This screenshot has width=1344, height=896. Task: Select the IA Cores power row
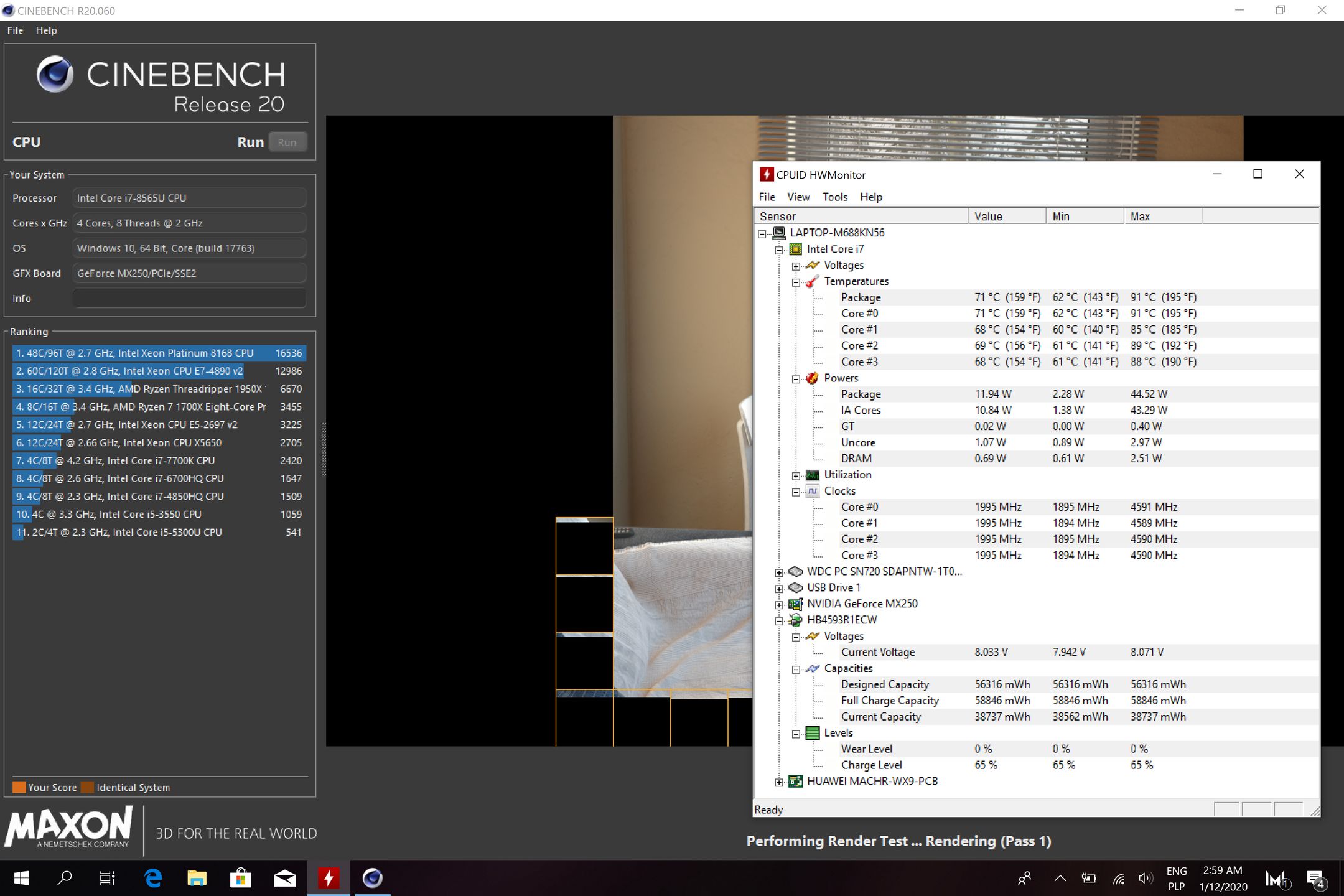tap(1036, 410)
